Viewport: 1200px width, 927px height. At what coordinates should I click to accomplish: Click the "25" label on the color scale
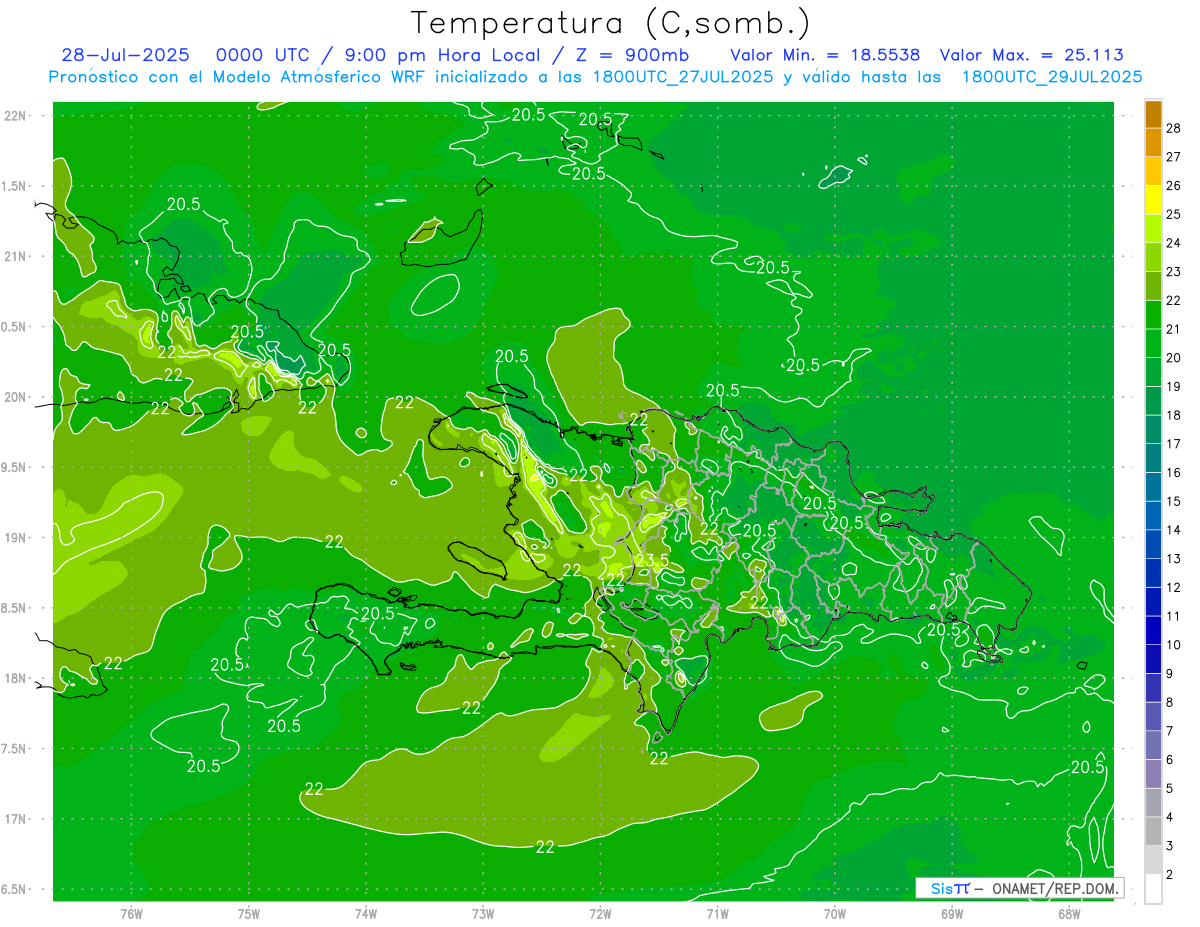point(1176,214)
